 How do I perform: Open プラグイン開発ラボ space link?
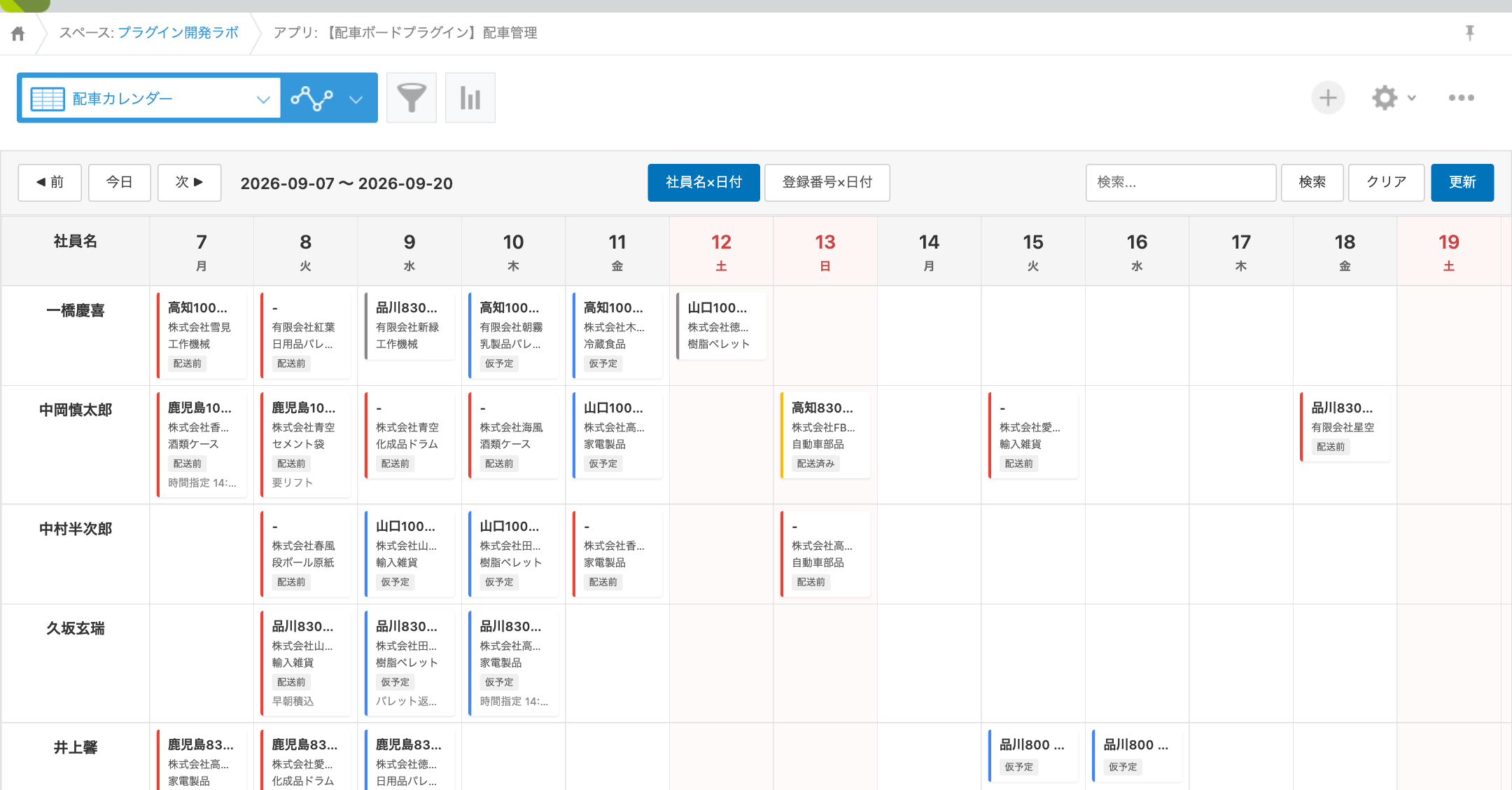[178, 33]
